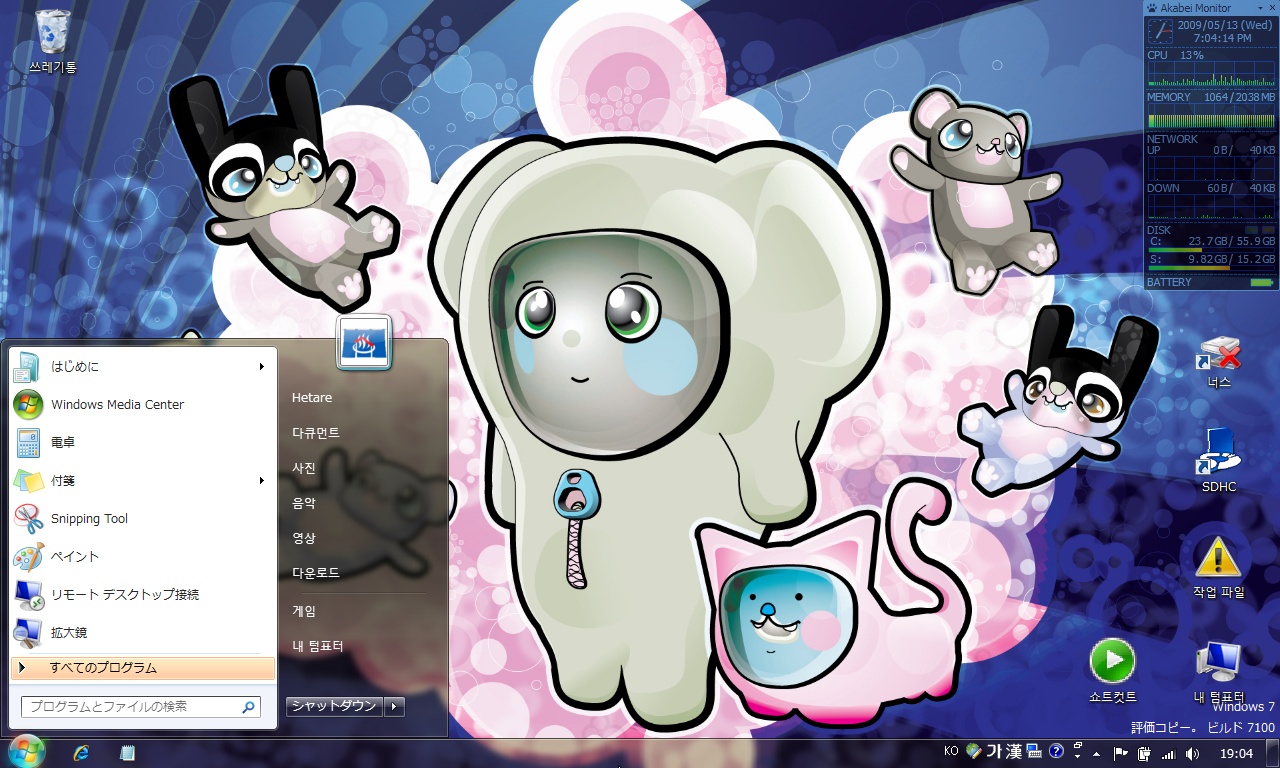Open Internet Explorer from the taskbar
Screen dimensions: 1280x768
(x=82, y=753)
